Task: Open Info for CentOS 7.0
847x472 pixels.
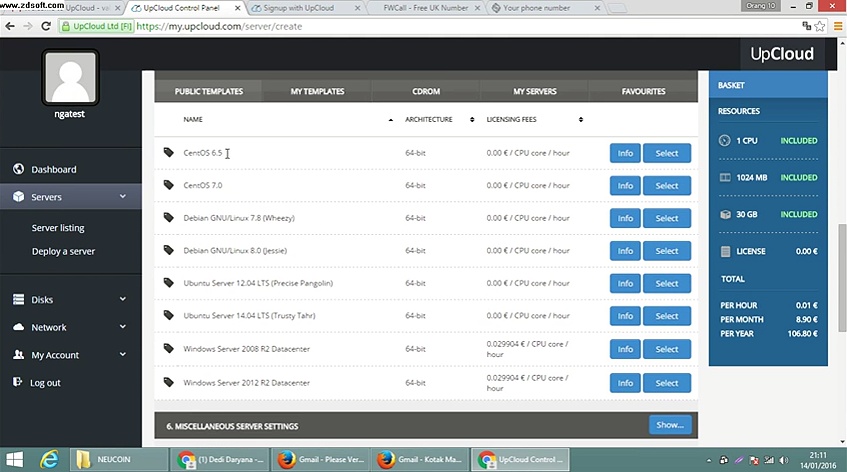Action: pyautogui.click(x=625, y=186)
